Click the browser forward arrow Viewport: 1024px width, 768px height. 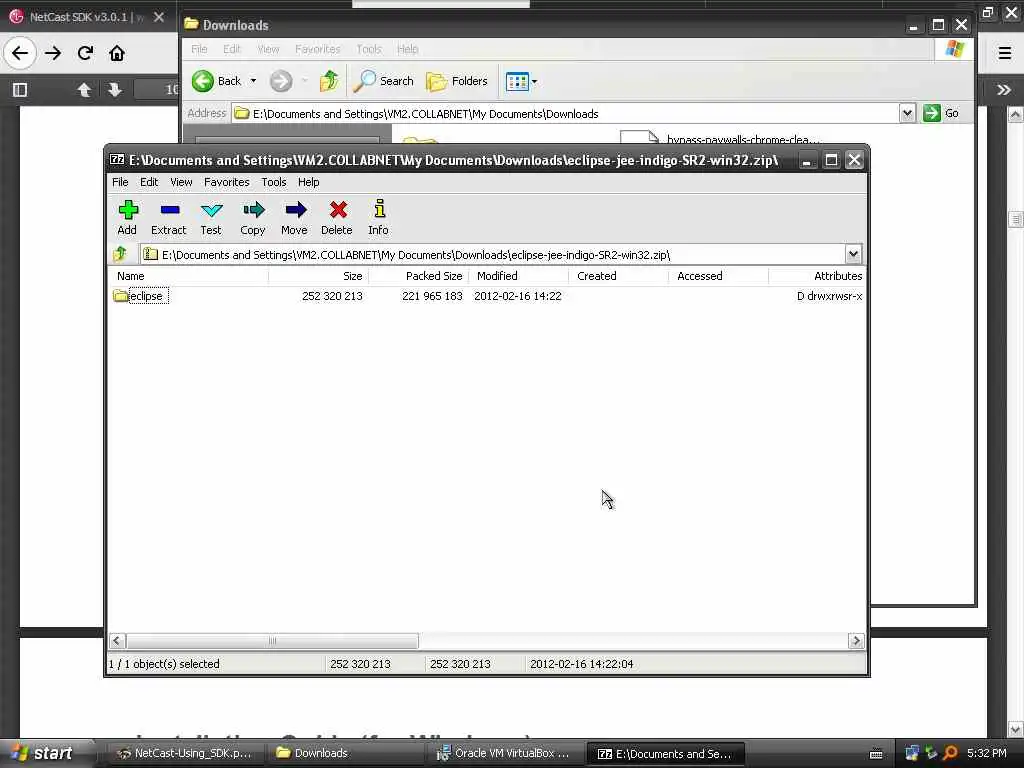point(53,53)
